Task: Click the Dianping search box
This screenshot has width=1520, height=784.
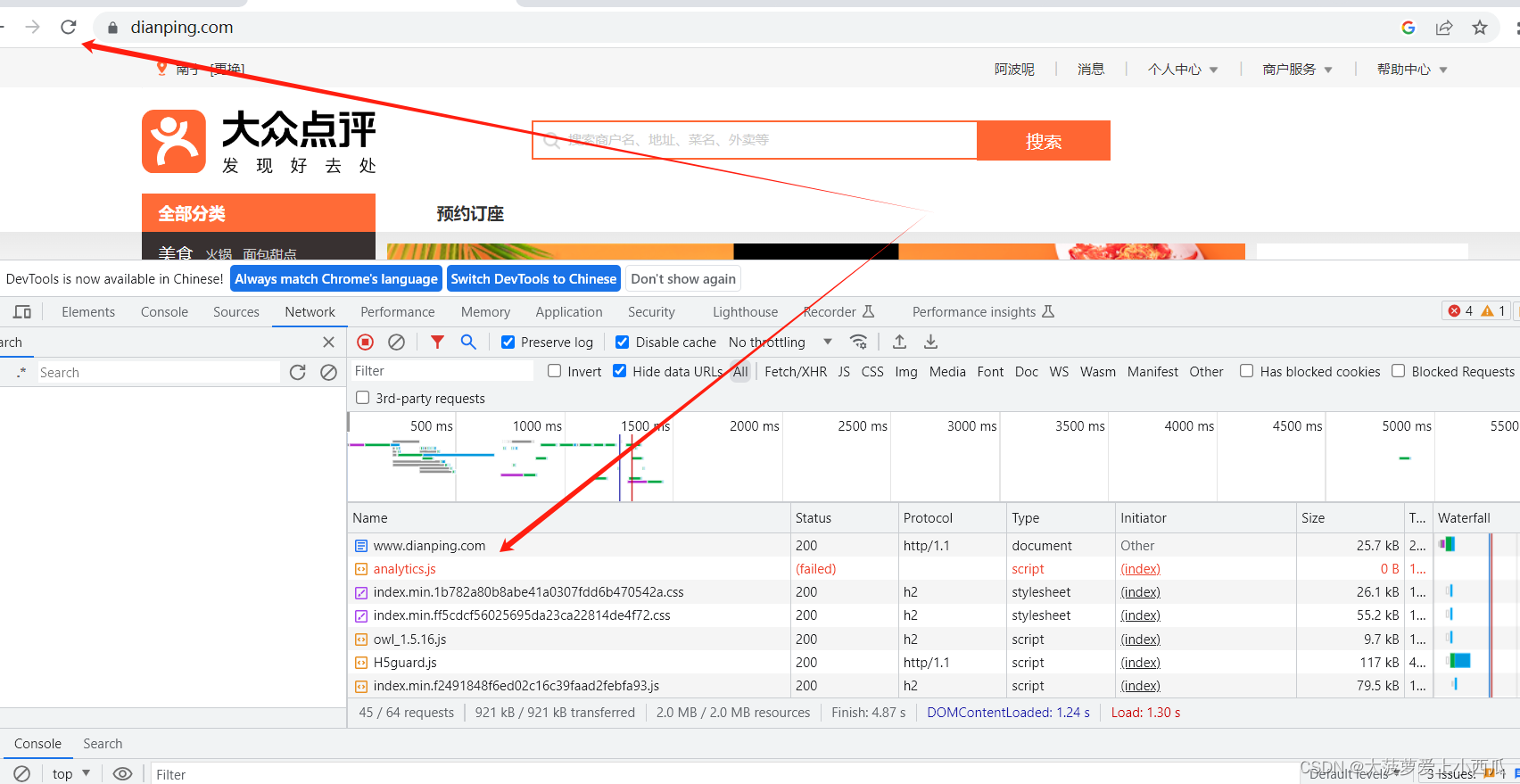Action: click(755, 140)
